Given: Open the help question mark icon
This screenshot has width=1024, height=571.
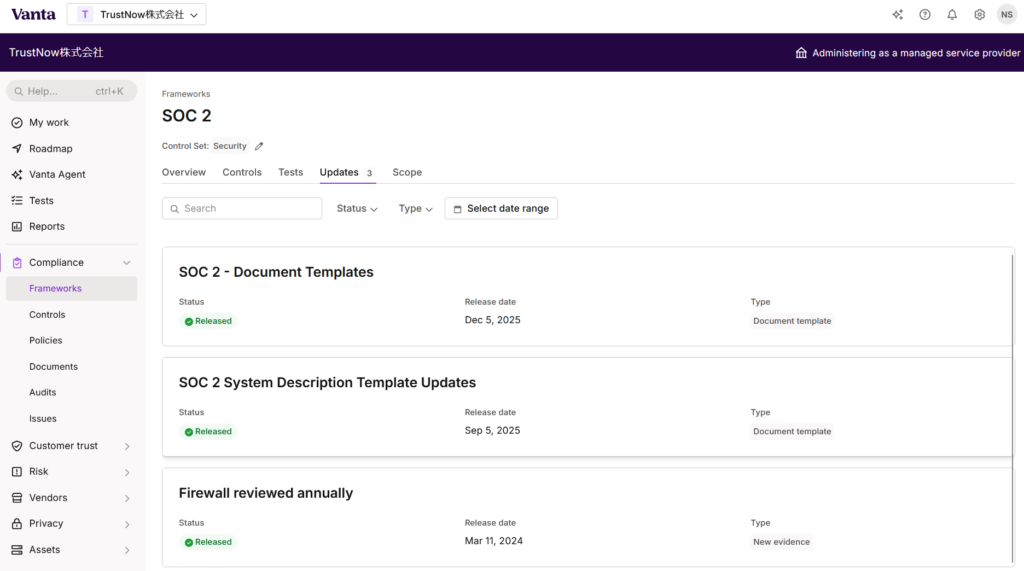Looking at the screenshot, I should 925,15.
